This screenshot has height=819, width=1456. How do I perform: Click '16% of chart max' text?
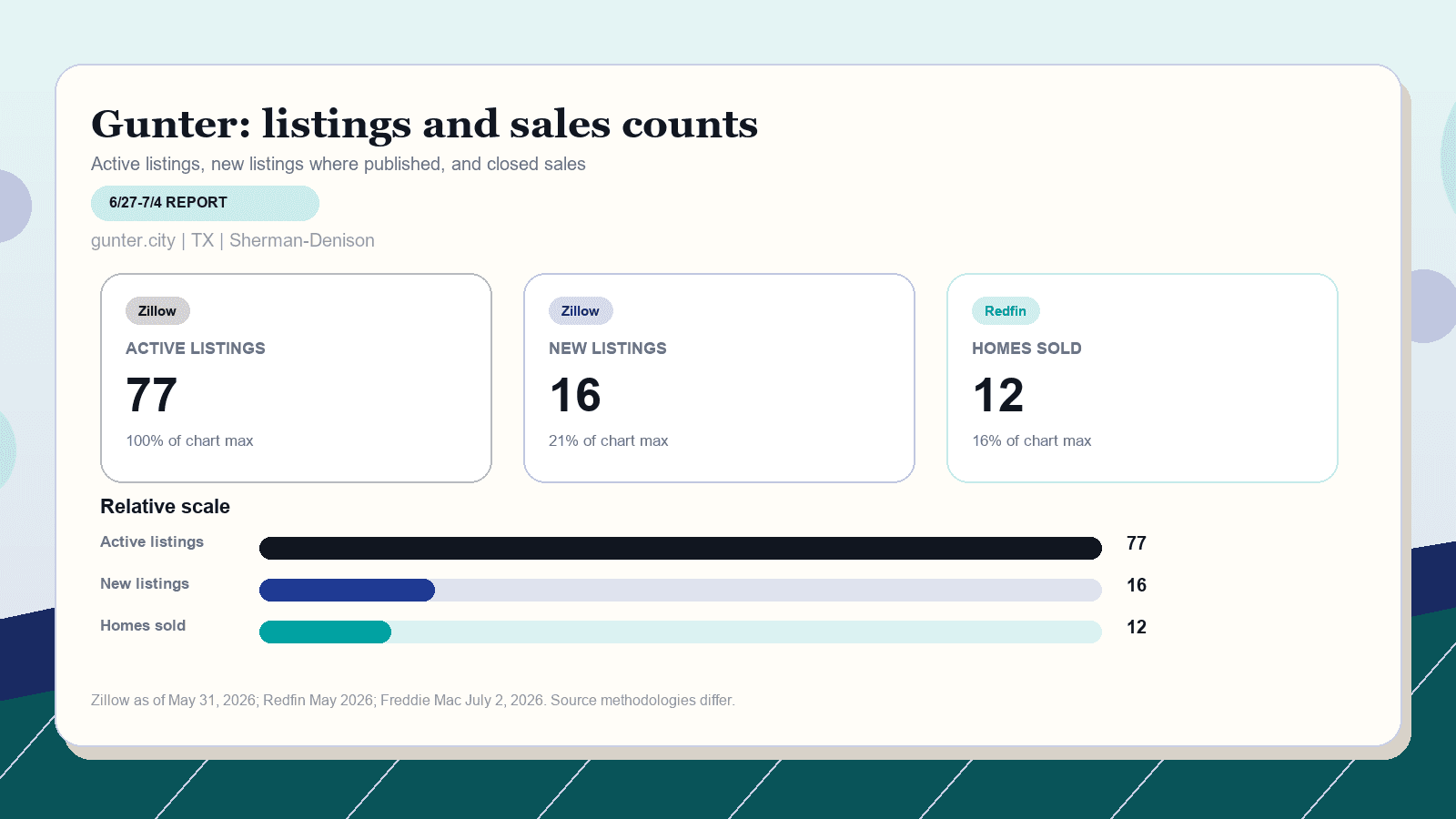pos(1032,440)
